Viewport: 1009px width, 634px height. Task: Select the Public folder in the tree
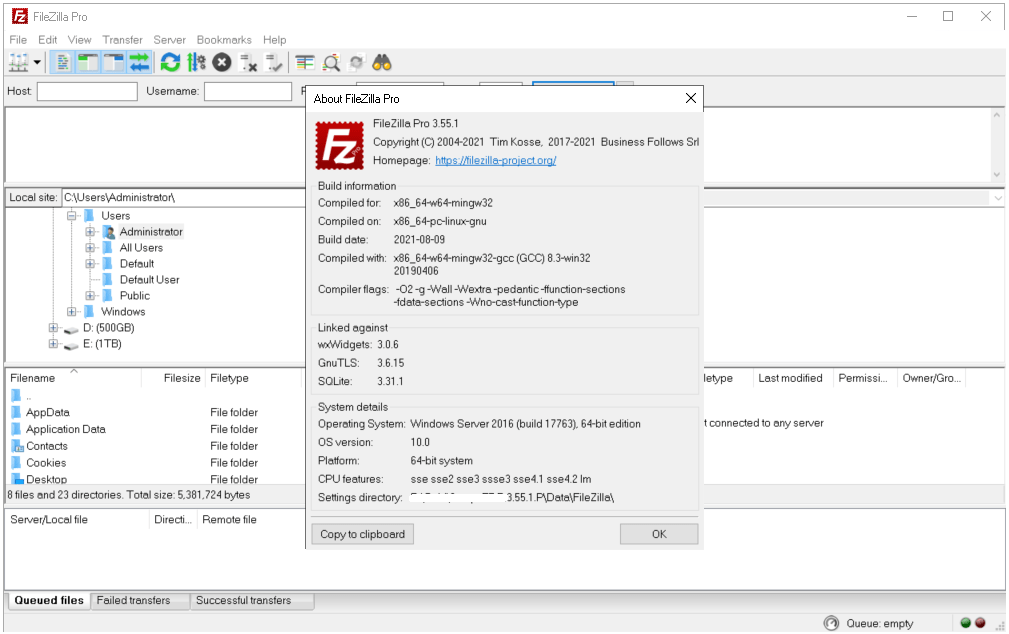coord(134,295)
